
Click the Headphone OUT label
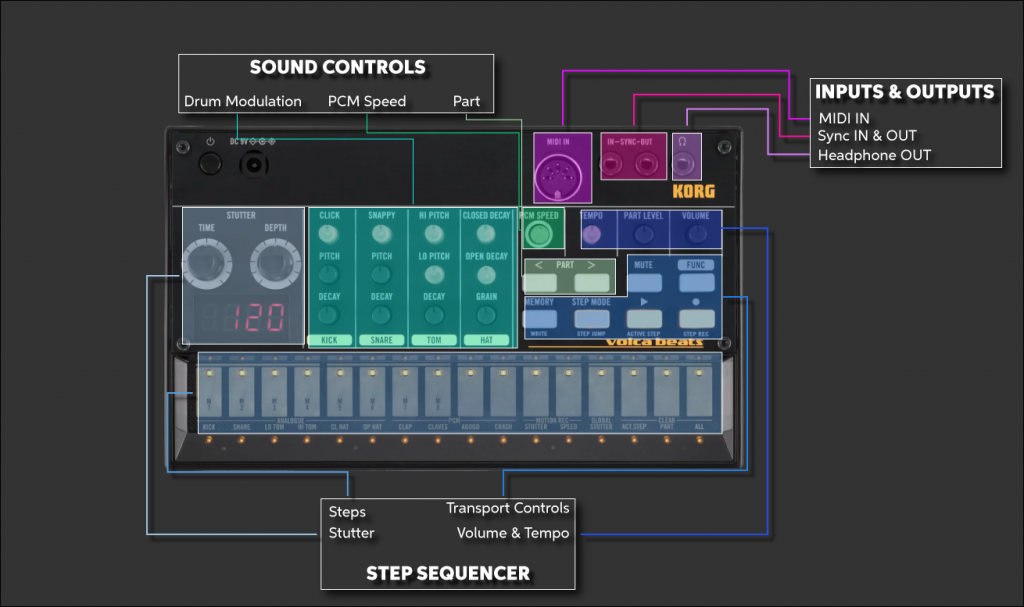click(x=874, y=156)
